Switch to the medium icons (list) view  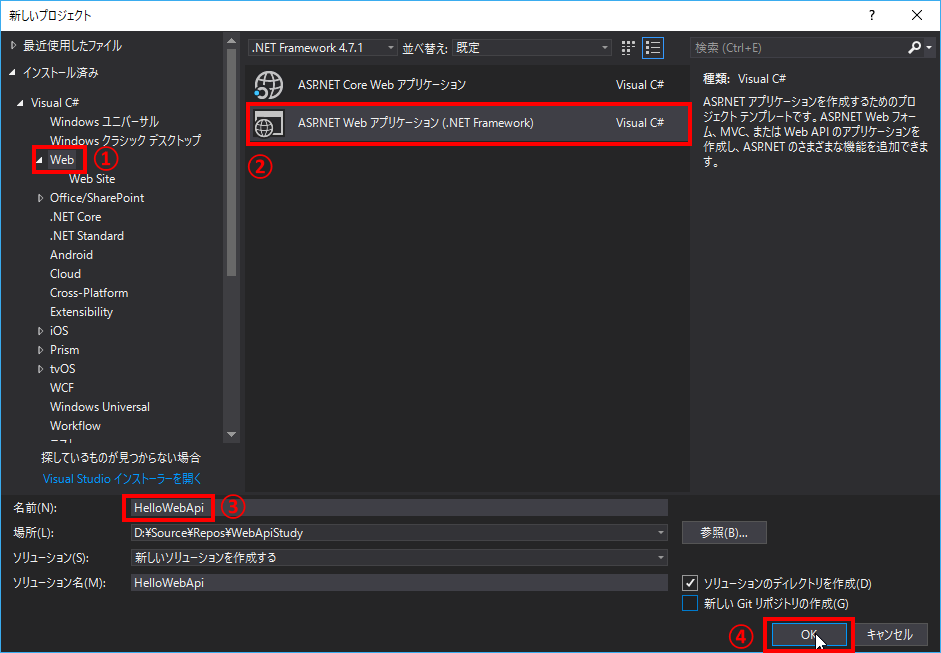(x=652, y=48)
